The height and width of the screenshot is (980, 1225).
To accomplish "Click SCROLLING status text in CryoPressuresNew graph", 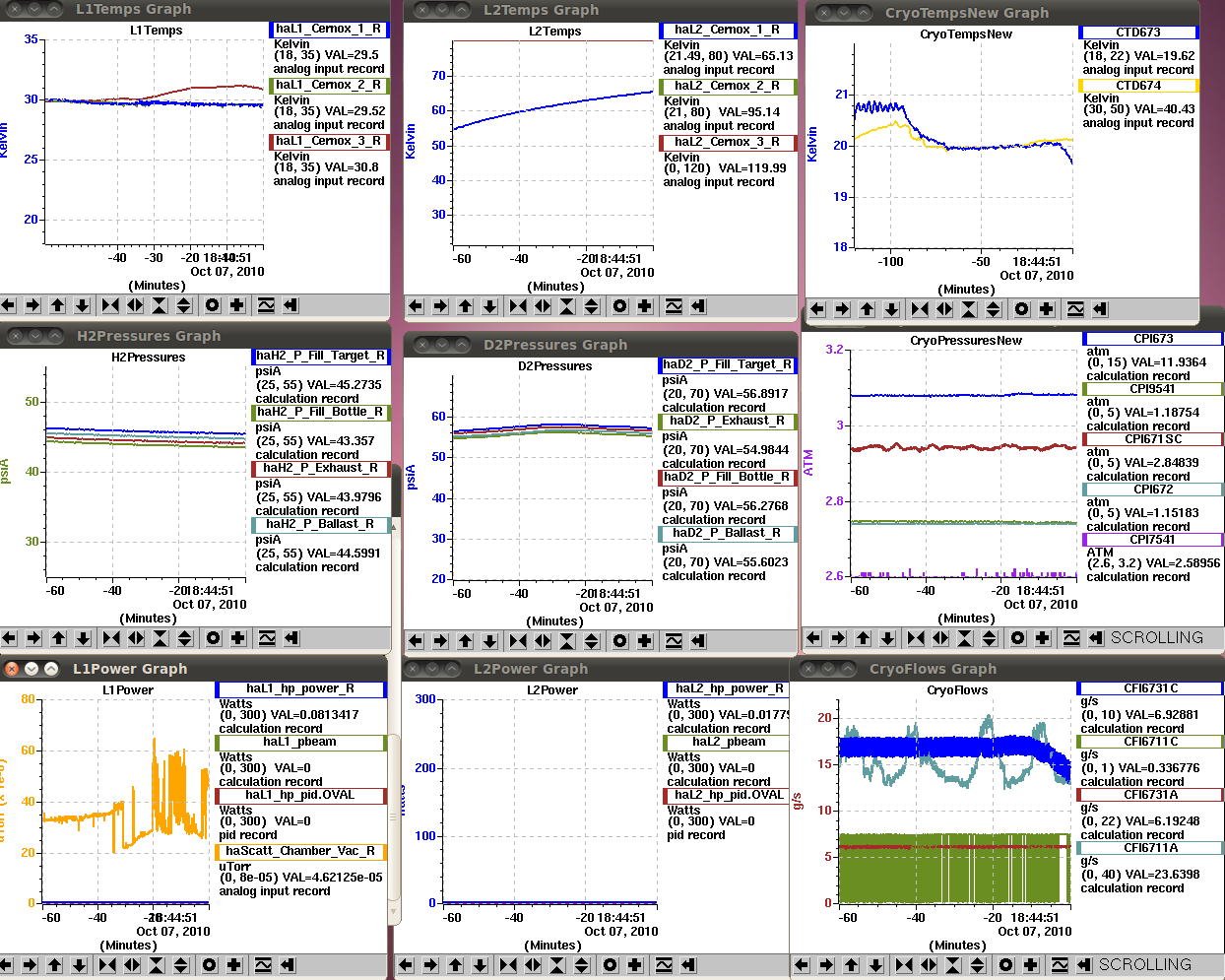I will coord(1156,638).
